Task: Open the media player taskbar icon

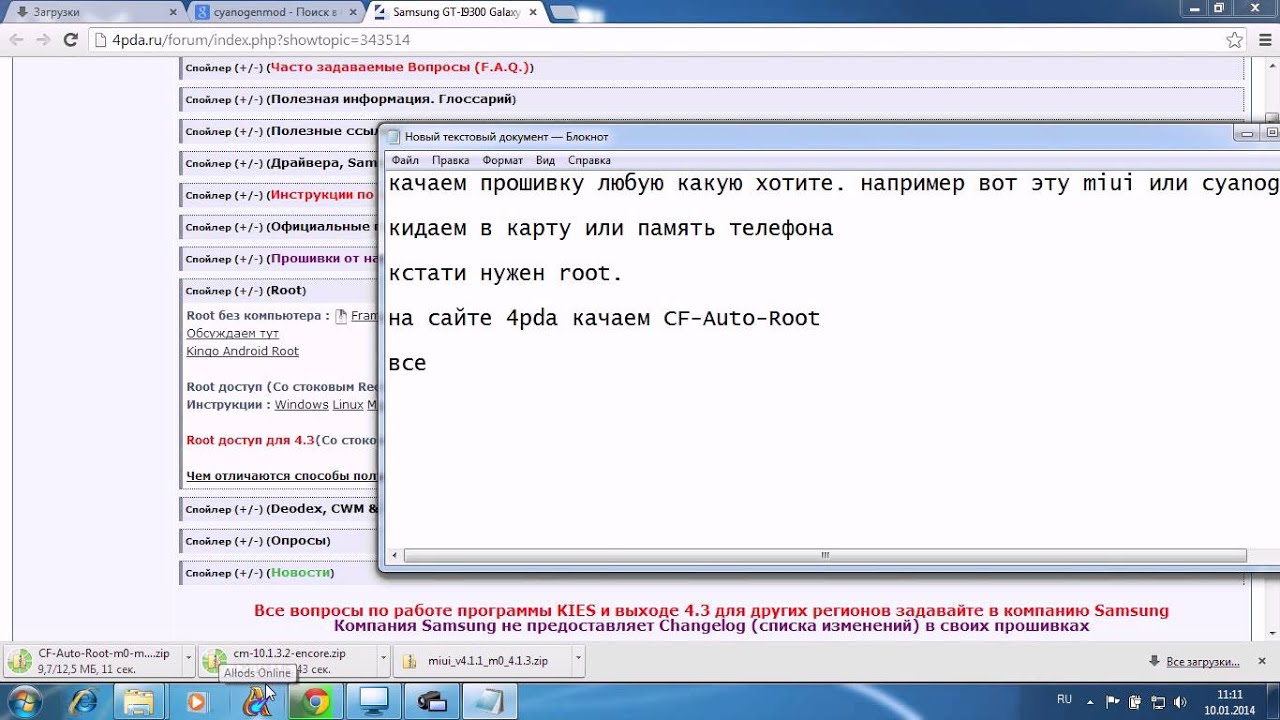Action: click(197, 702)
